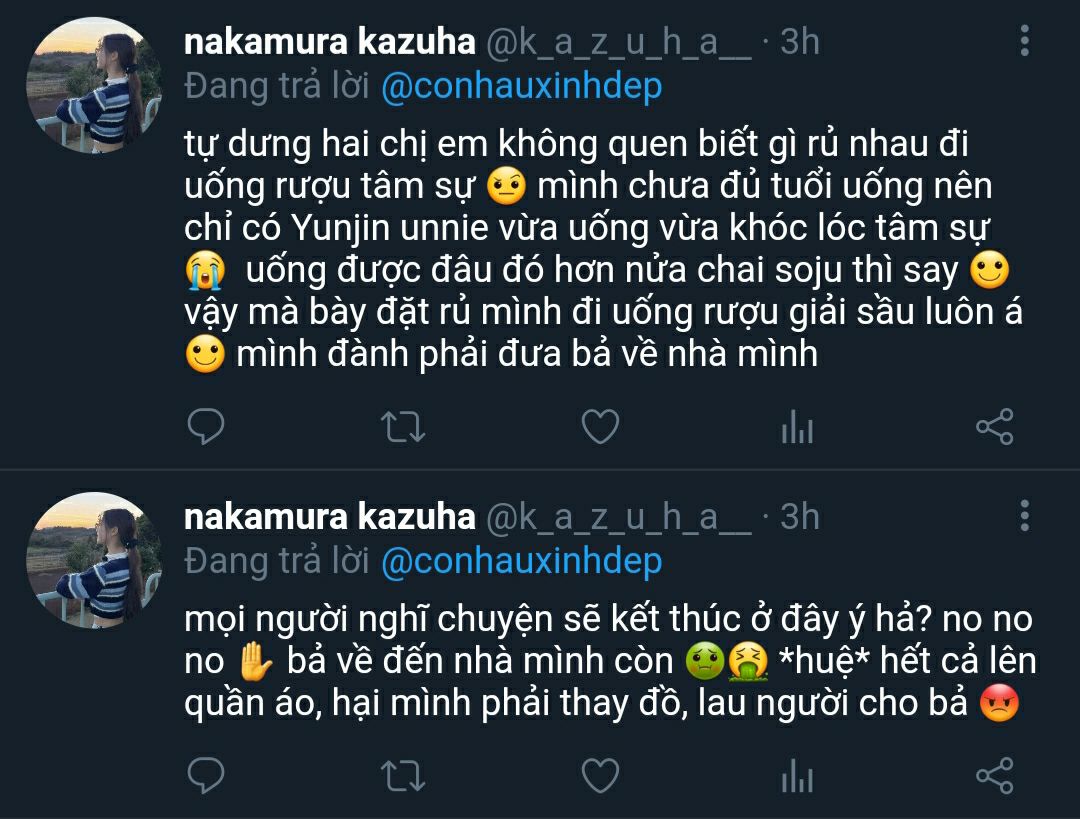Click nakamura kazuha name on first tweet
Image resolution: width=1080 pixels, height=819 pixels.
330,41
